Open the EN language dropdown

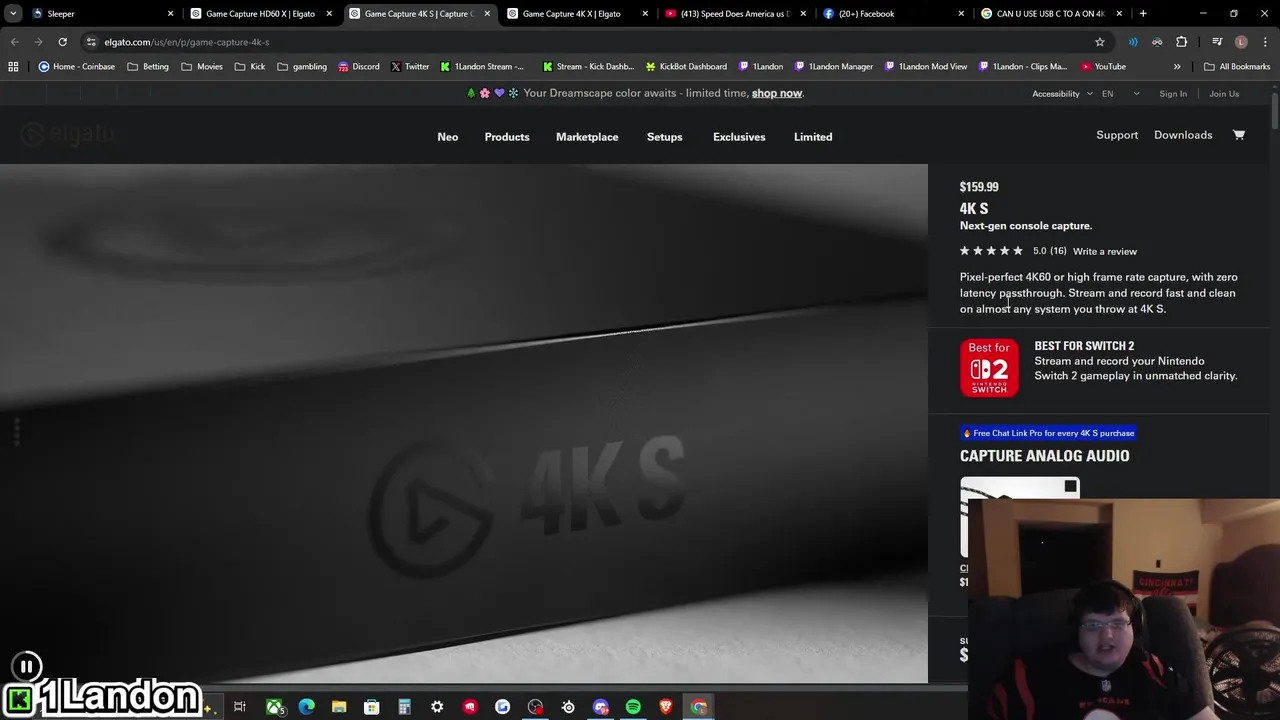(x=1120, y=94)
